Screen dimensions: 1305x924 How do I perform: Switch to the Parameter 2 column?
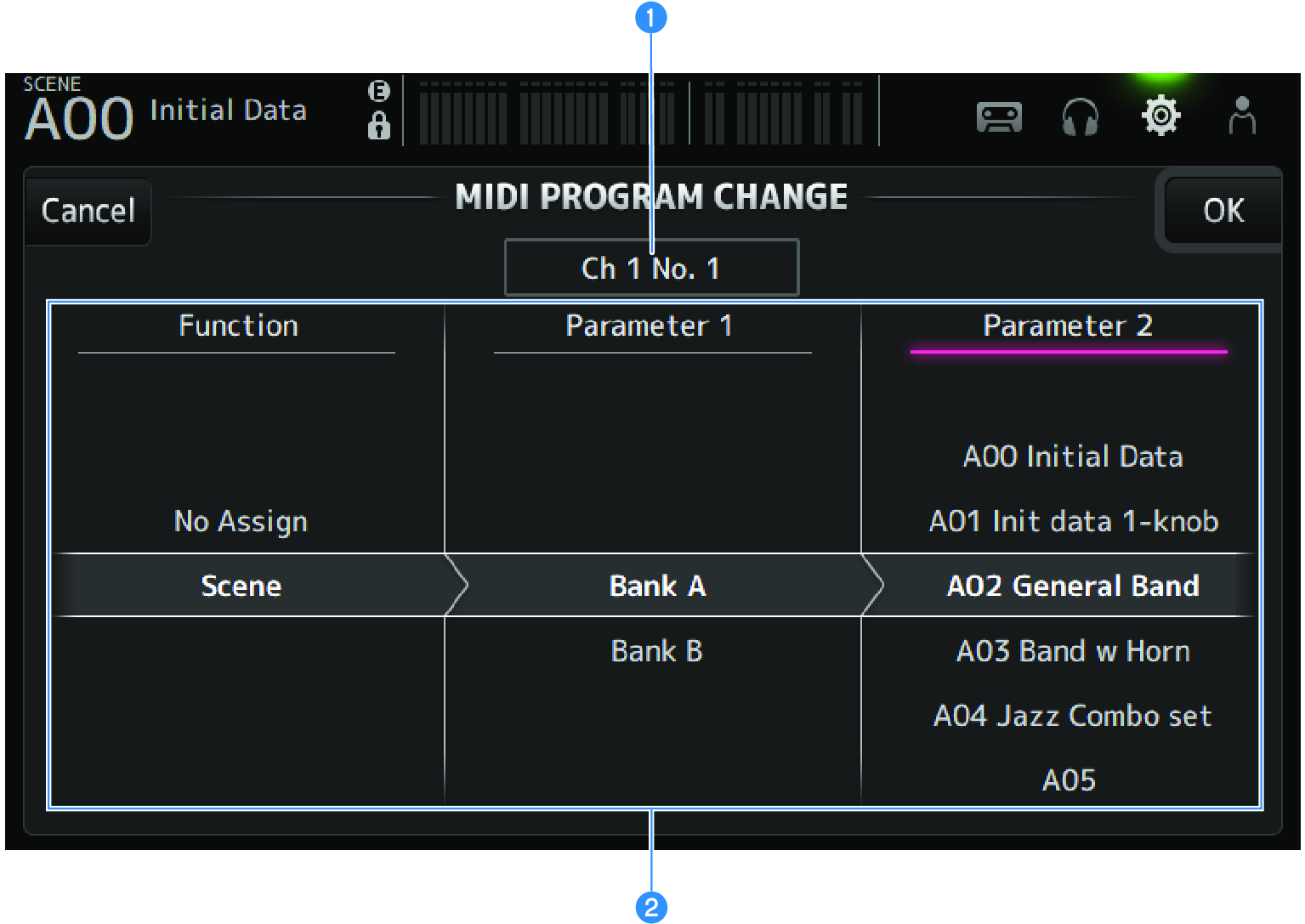pos(1068,326)
